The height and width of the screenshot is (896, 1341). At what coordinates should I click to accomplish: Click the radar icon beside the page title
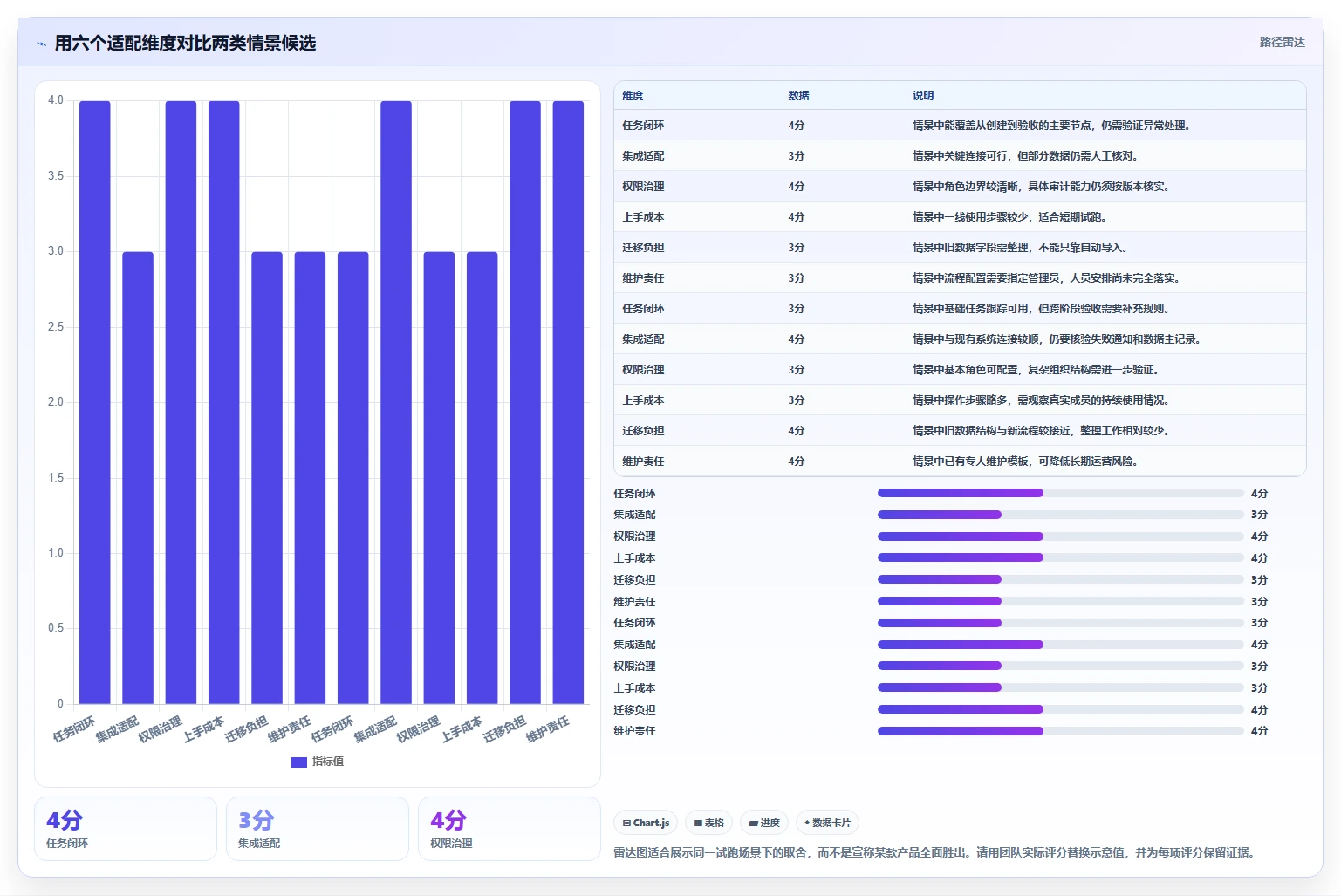tap(41, 44)
